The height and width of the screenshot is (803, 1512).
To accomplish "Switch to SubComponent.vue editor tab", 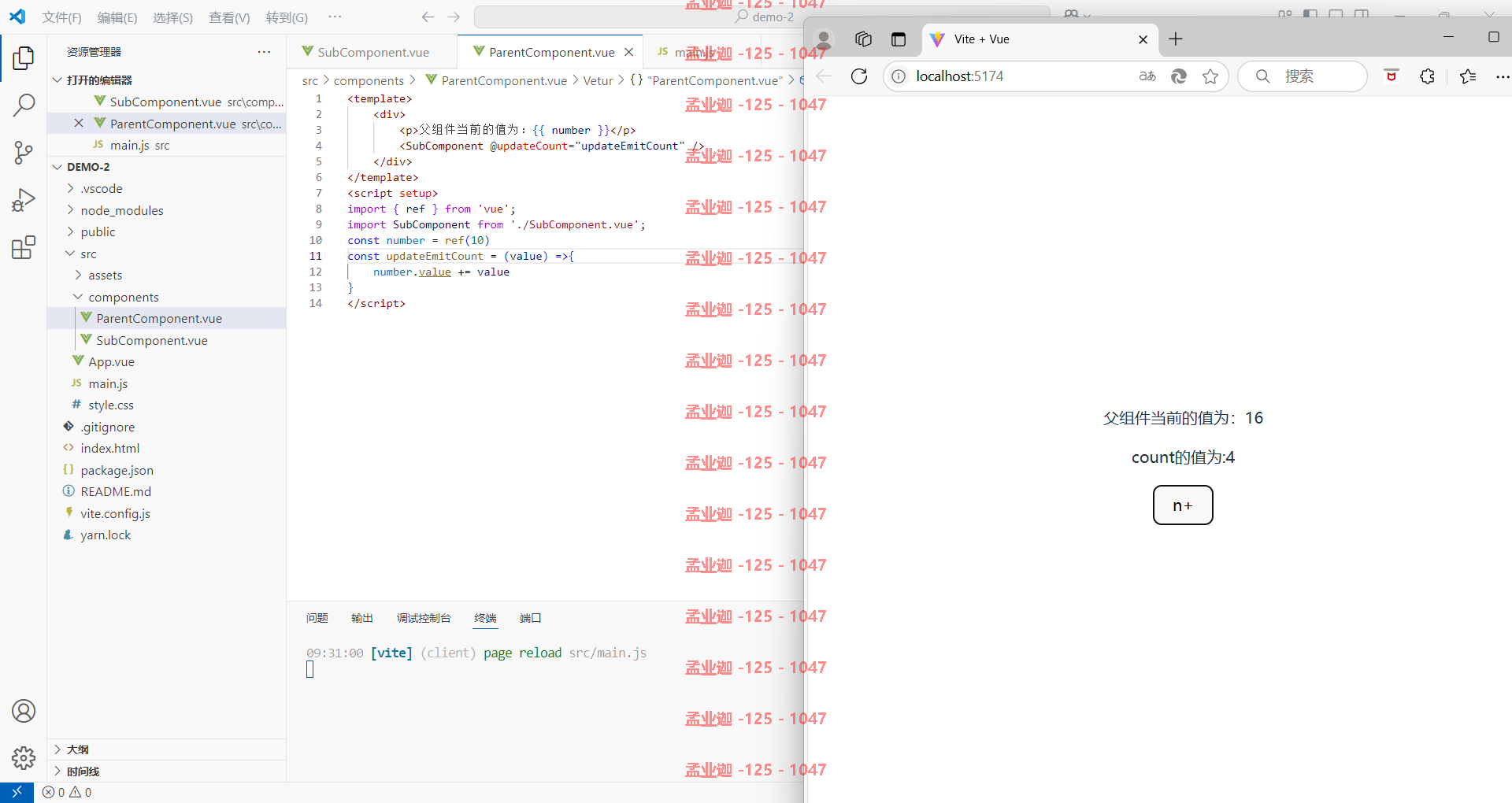I will [372, 52].
